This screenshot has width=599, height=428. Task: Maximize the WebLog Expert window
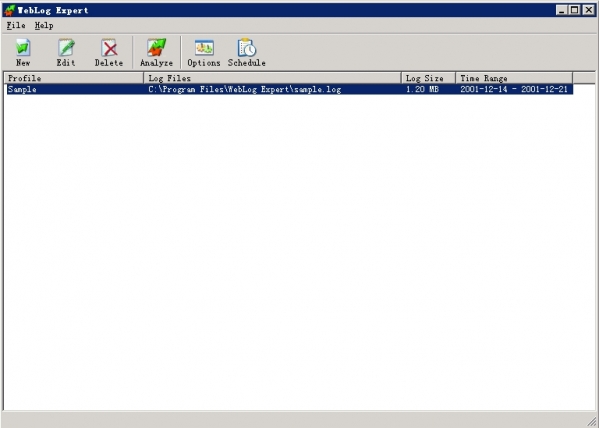point(575,10)
